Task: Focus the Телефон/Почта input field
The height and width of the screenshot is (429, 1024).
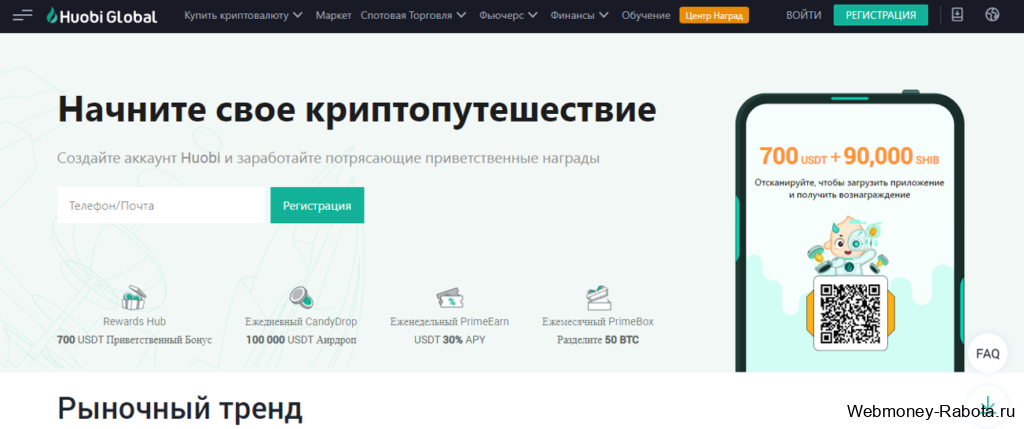Action: 161,205
